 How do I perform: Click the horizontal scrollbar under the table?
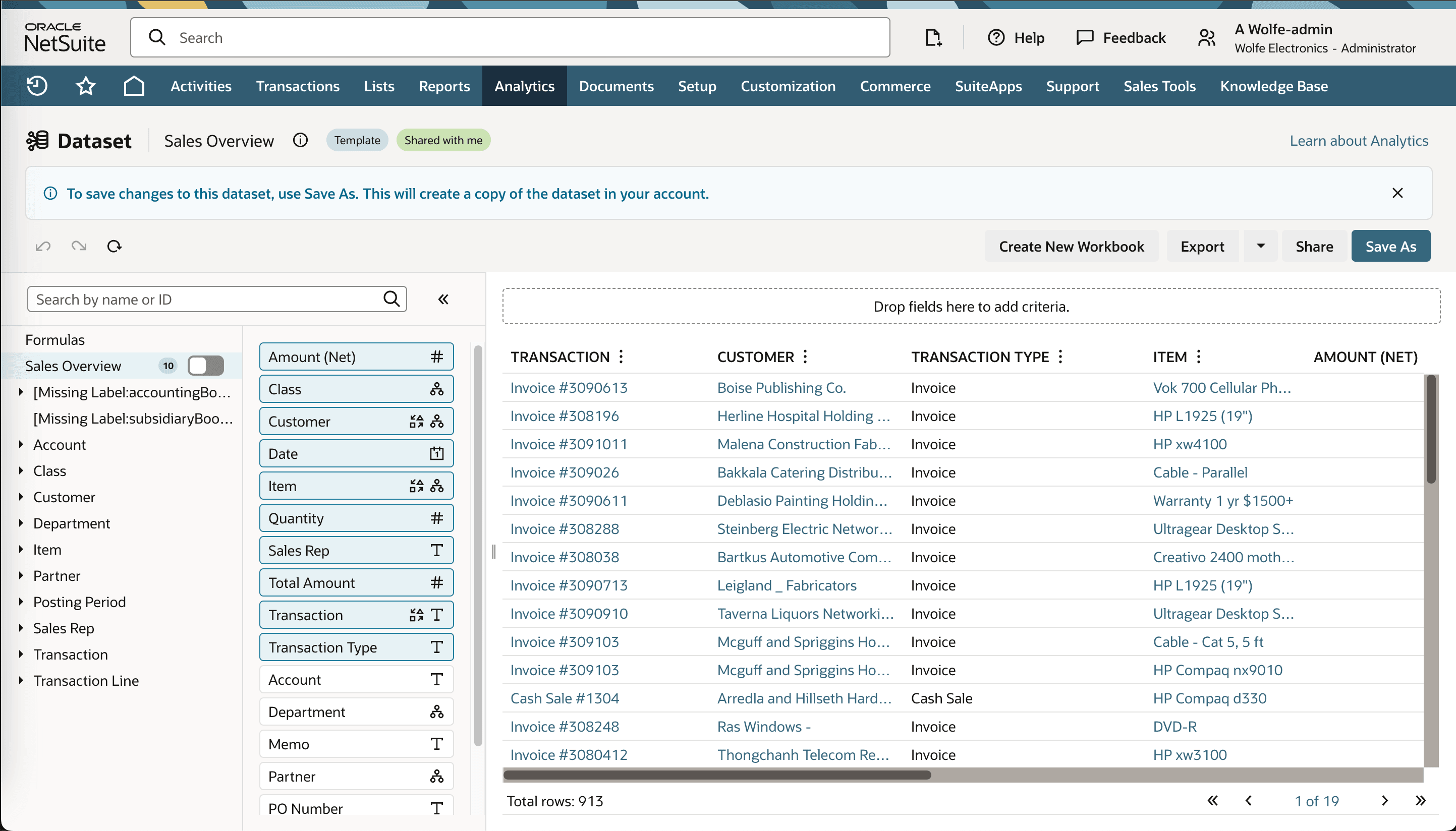(x=716, y=775)
